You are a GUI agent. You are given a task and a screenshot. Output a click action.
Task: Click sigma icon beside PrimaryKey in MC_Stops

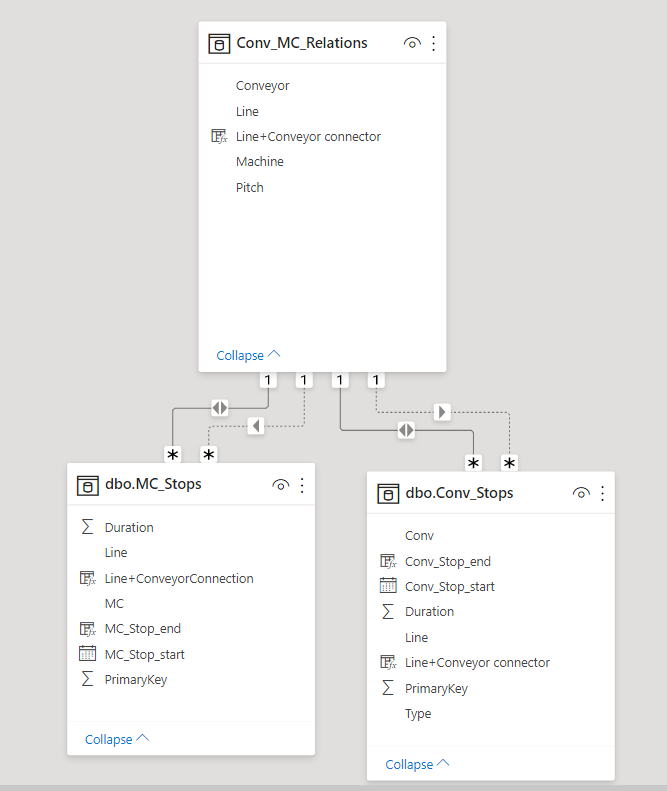(x=87, y=679)
